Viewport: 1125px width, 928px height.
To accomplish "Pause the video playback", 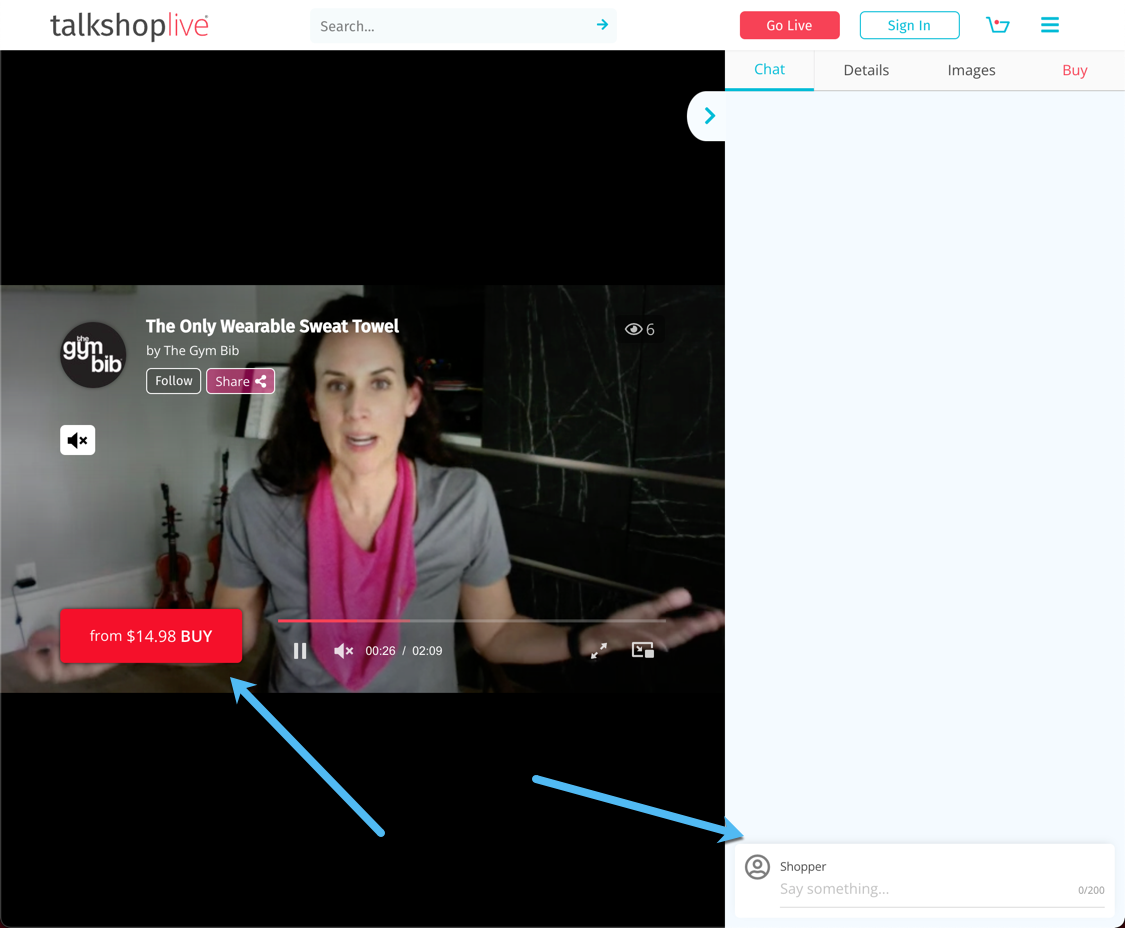I will (x=300, y=650).
